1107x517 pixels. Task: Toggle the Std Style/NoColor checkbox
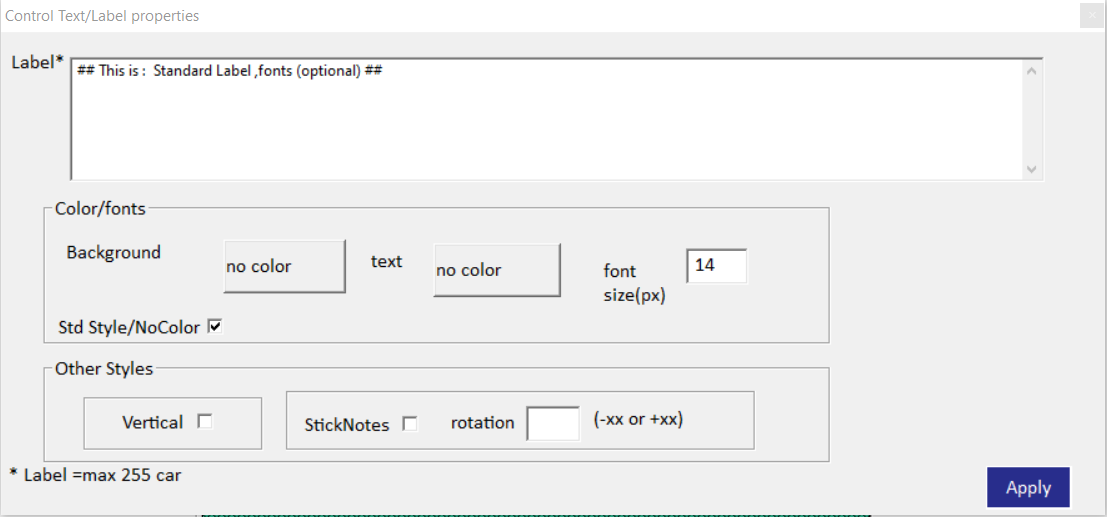(215, 327)
